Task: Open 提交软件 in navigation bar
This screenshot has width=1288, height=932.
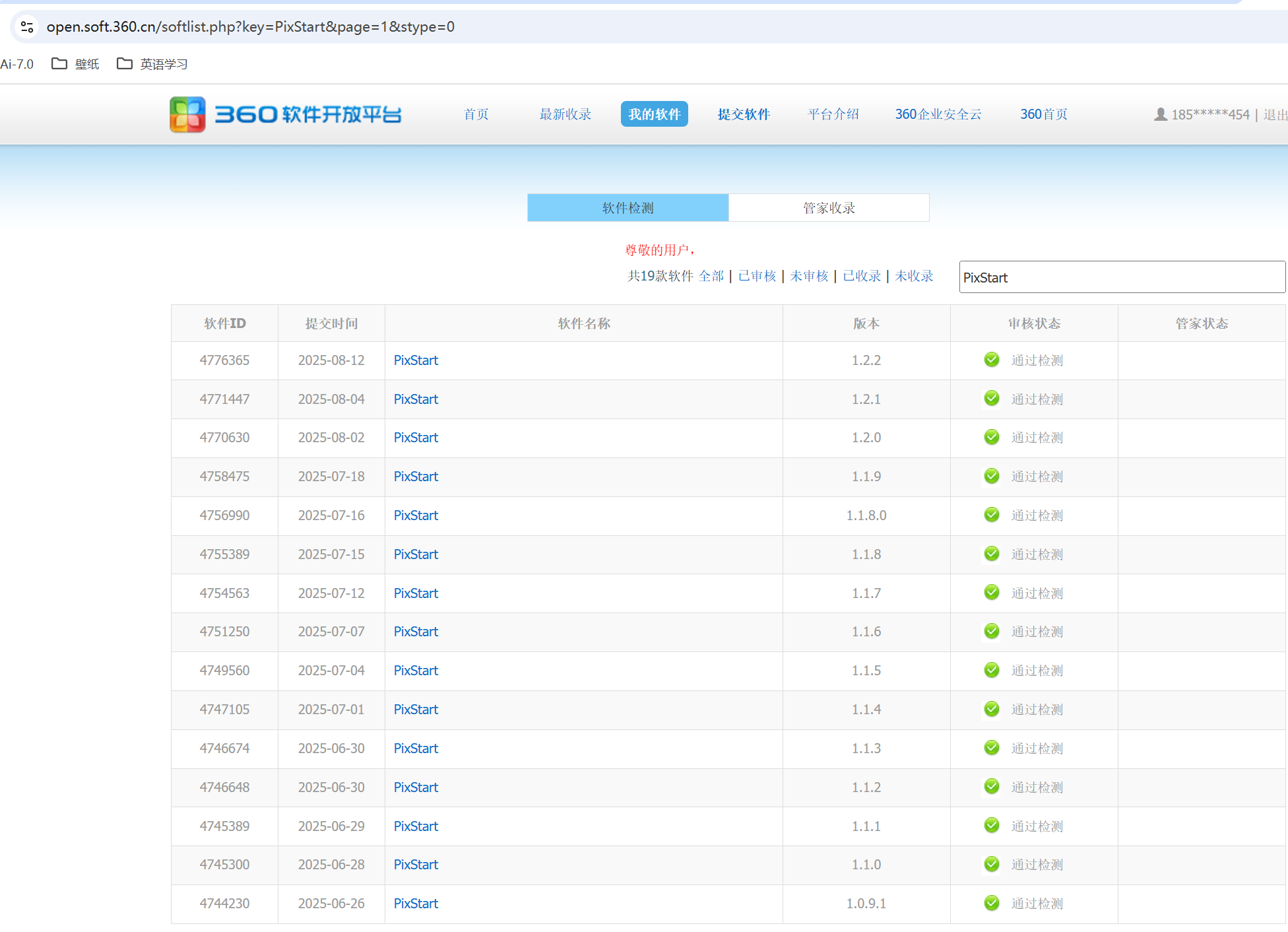Action: pos(744,114)
